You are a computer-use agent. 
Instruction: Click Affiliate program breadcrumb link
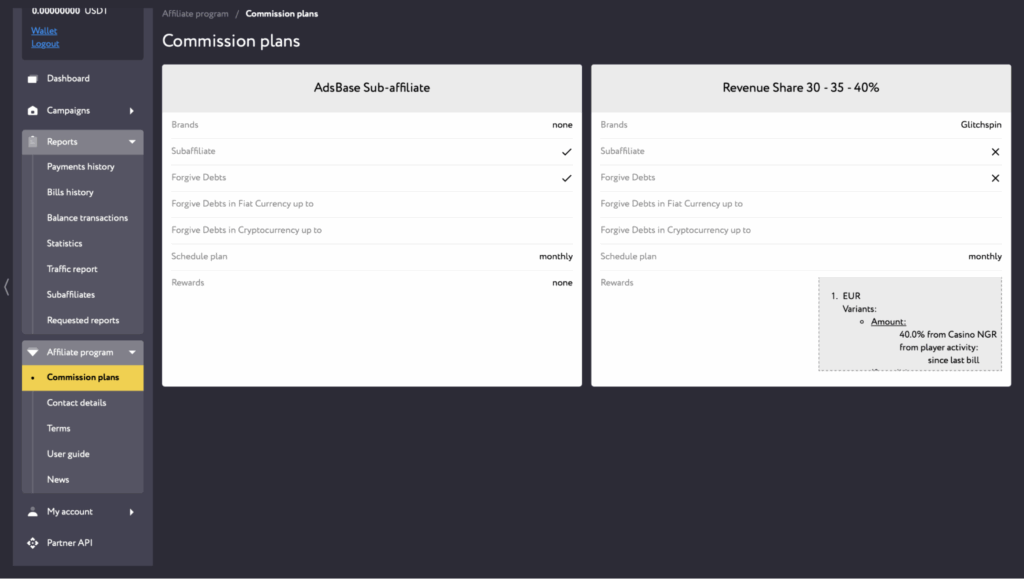[x=195, y=14]
